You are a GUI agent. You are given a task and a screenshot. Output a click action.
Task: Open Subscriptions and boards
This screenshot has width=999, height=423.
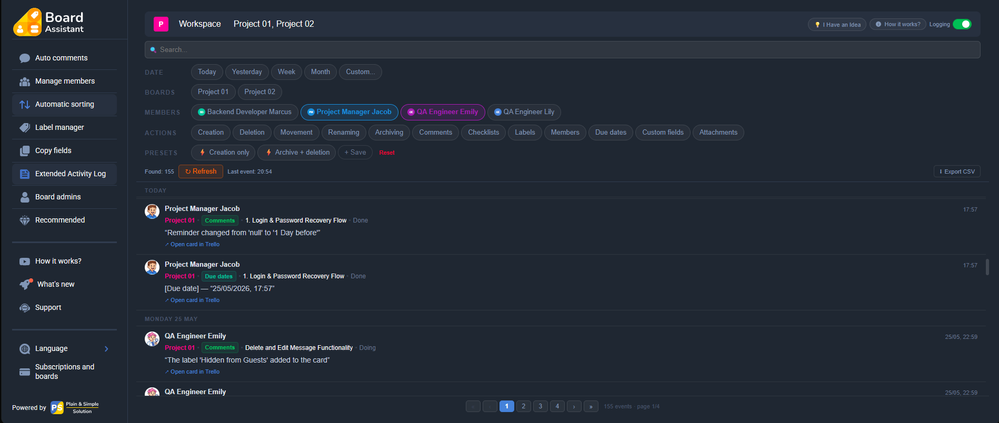coord(64,371)
